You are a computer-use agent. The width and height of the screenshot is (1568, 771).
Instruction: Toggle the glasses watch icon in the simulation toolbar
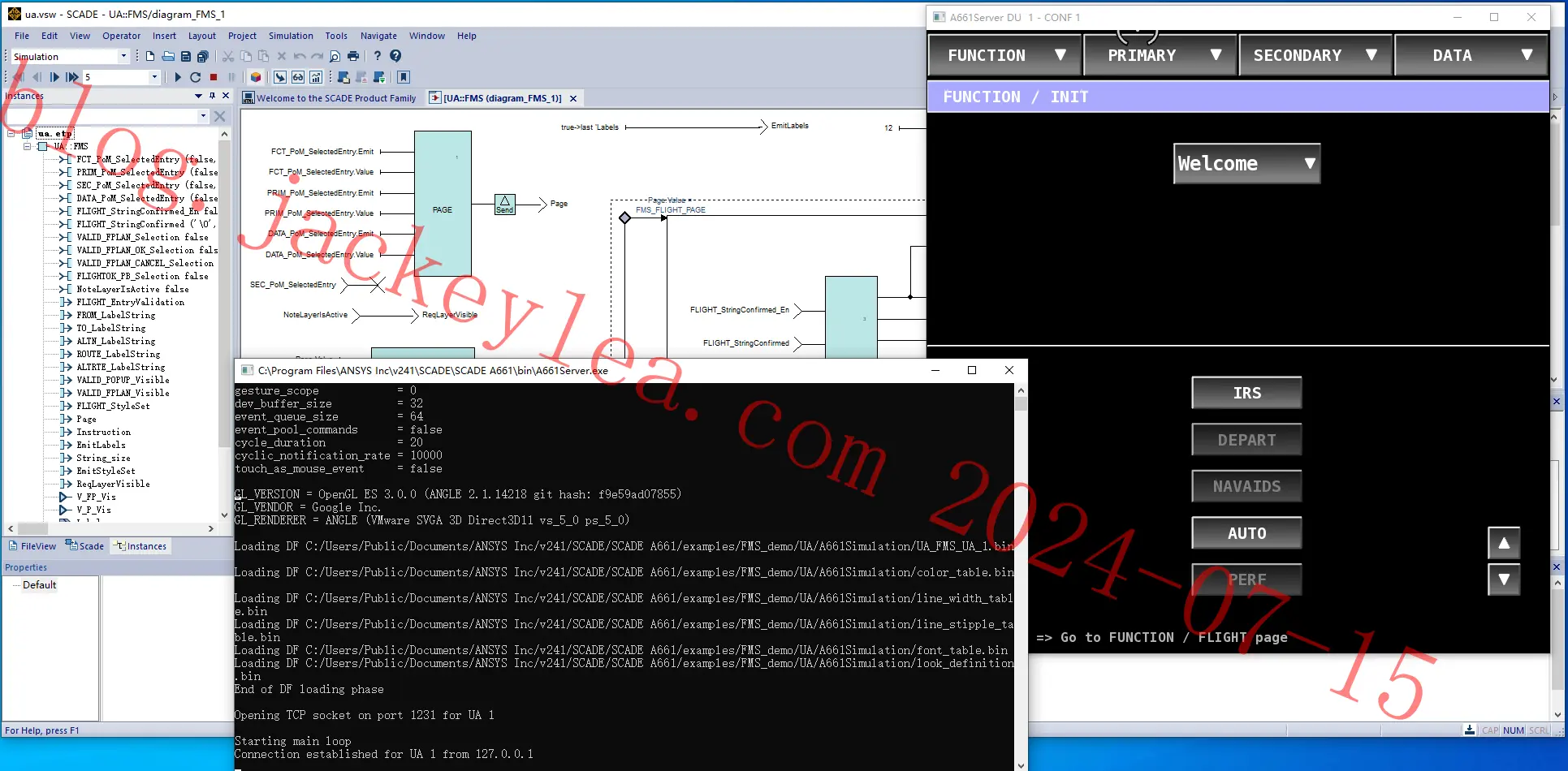[298, 77]
